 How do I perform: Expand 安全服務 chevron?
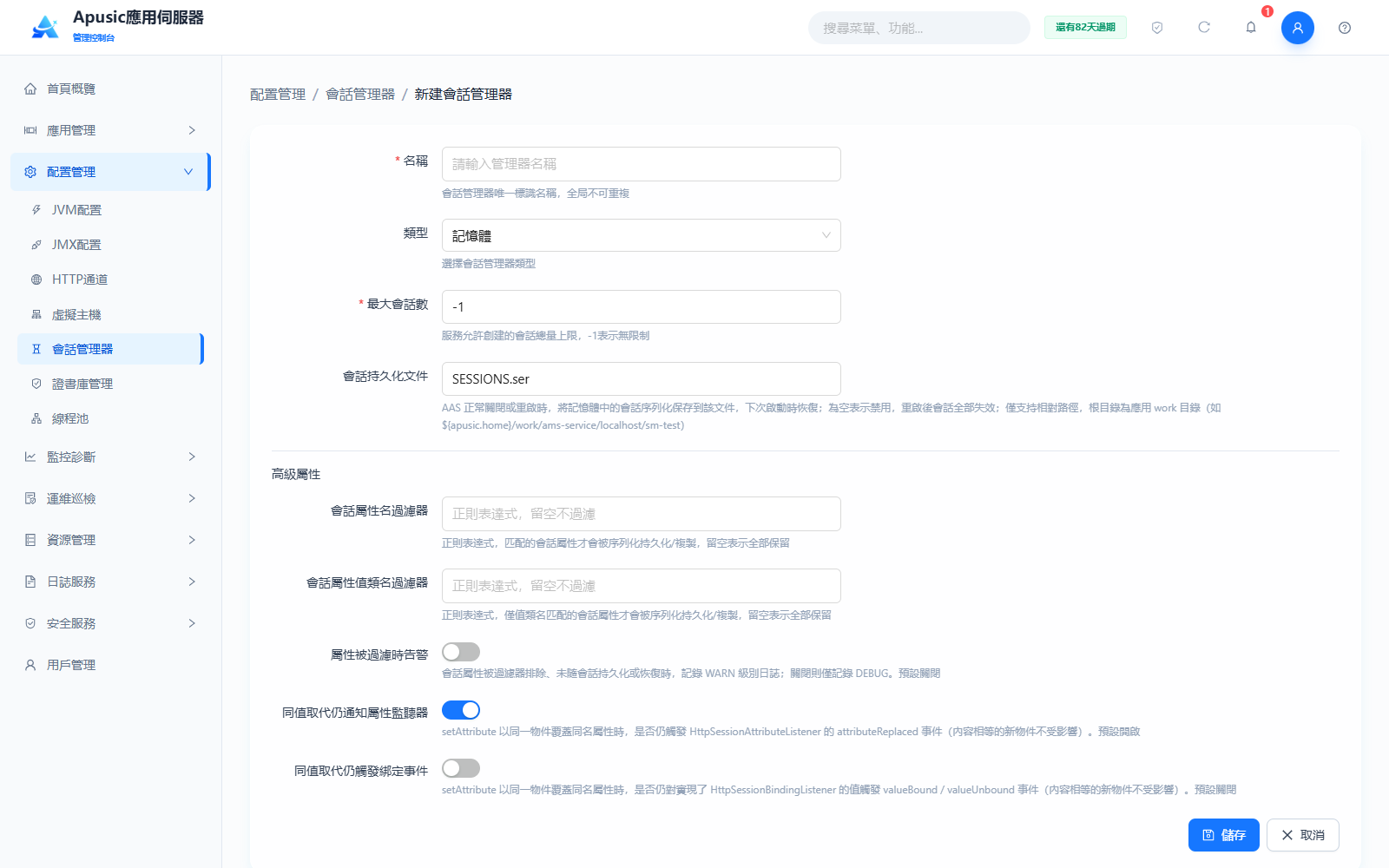[x=192, y=623]
